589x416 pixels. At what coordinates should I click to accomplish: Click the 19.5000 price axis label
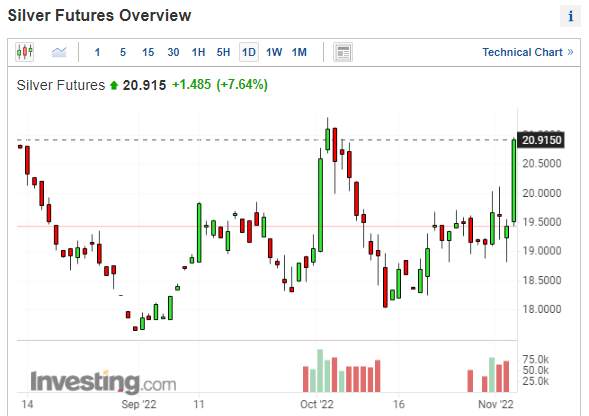coord(542,222)
